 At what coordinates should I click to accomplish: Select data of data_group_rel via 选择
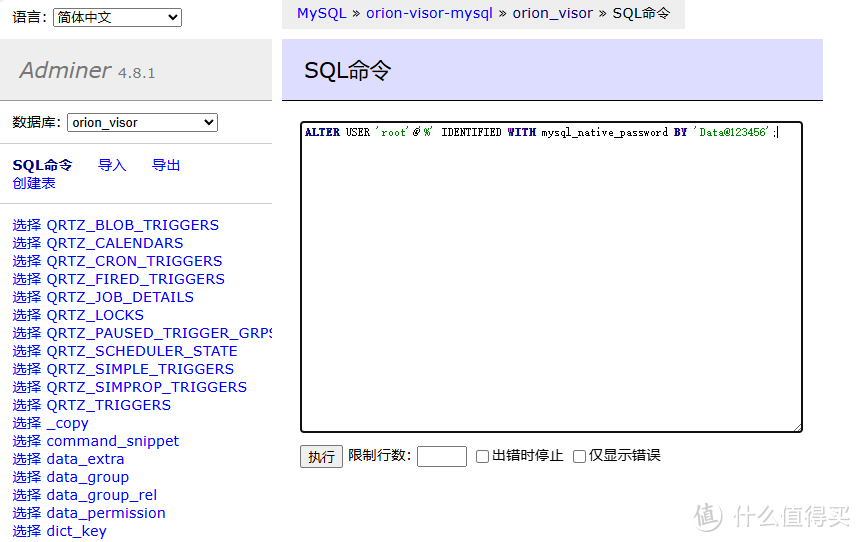click(x=27, y=496)
